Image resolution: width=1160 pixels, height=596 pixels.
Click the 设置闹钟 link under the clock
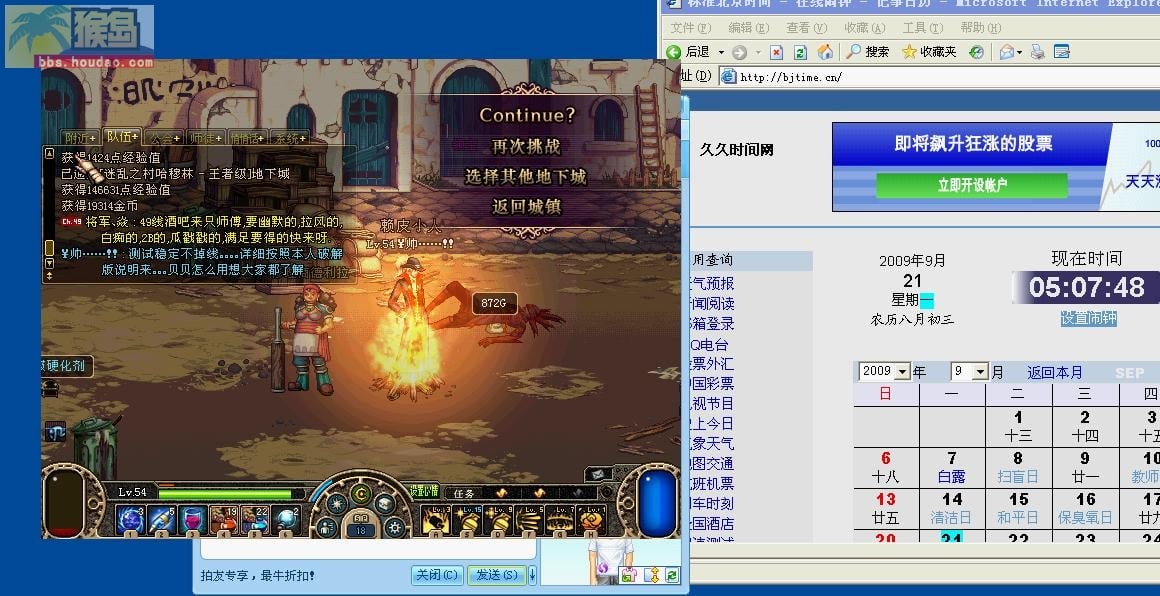(x=1088, y=318)
